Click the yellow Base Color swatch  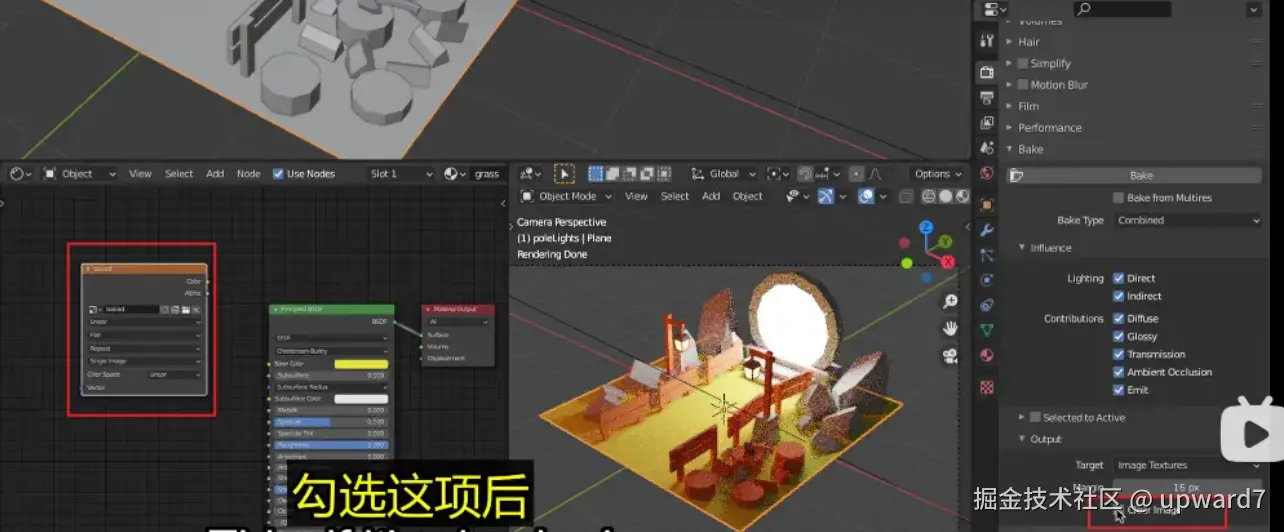(361, 363)
